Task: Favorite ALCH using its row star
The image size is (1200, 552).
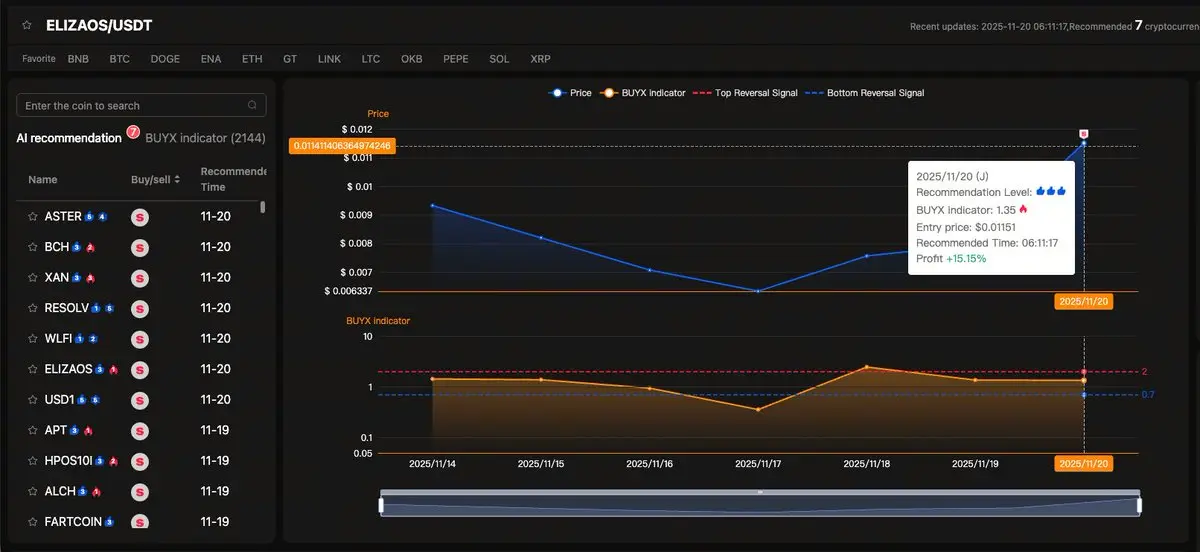Action: 33,491
